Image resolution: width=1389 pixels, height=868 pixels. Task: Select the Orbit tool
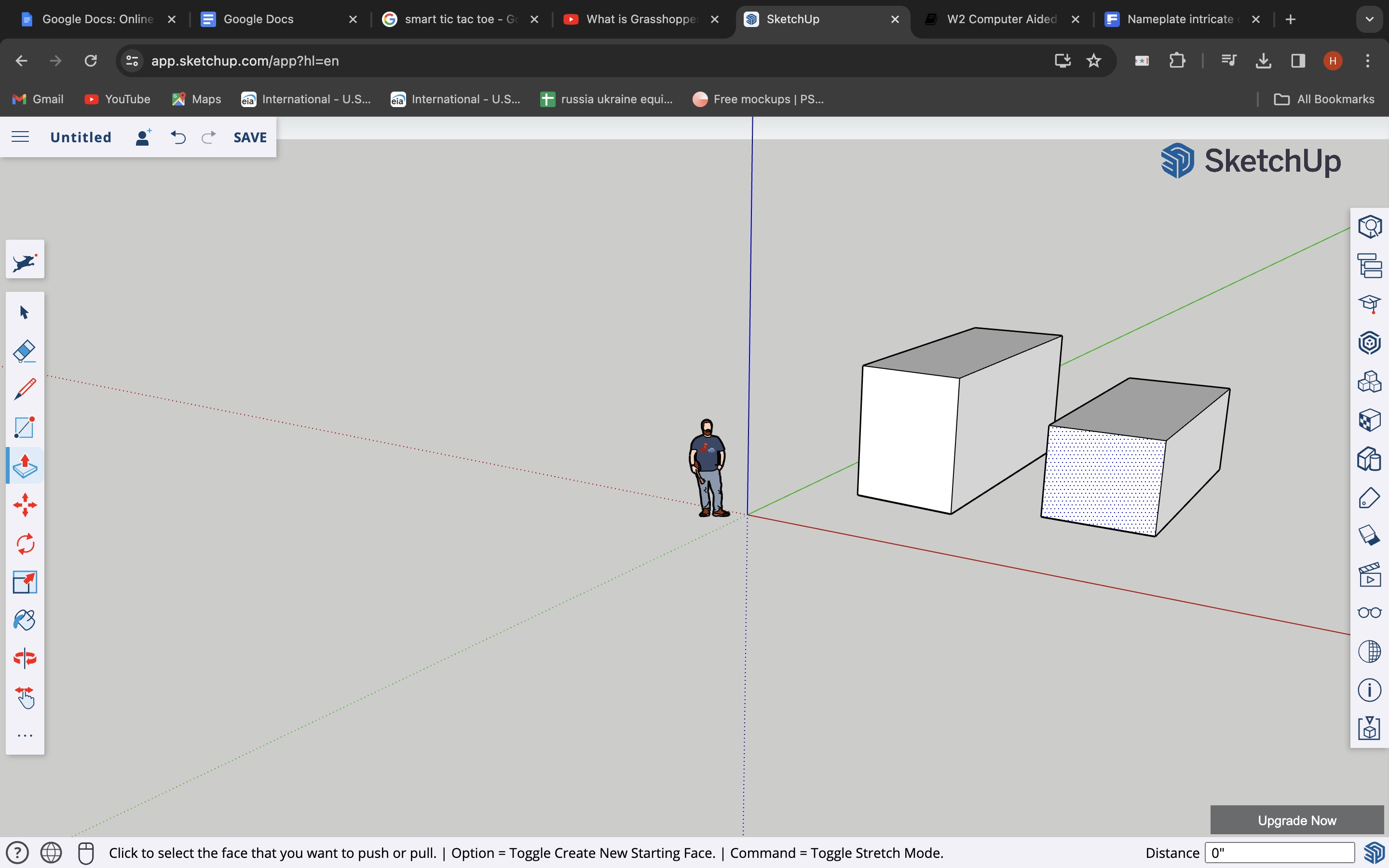click(x=25, y=658)
